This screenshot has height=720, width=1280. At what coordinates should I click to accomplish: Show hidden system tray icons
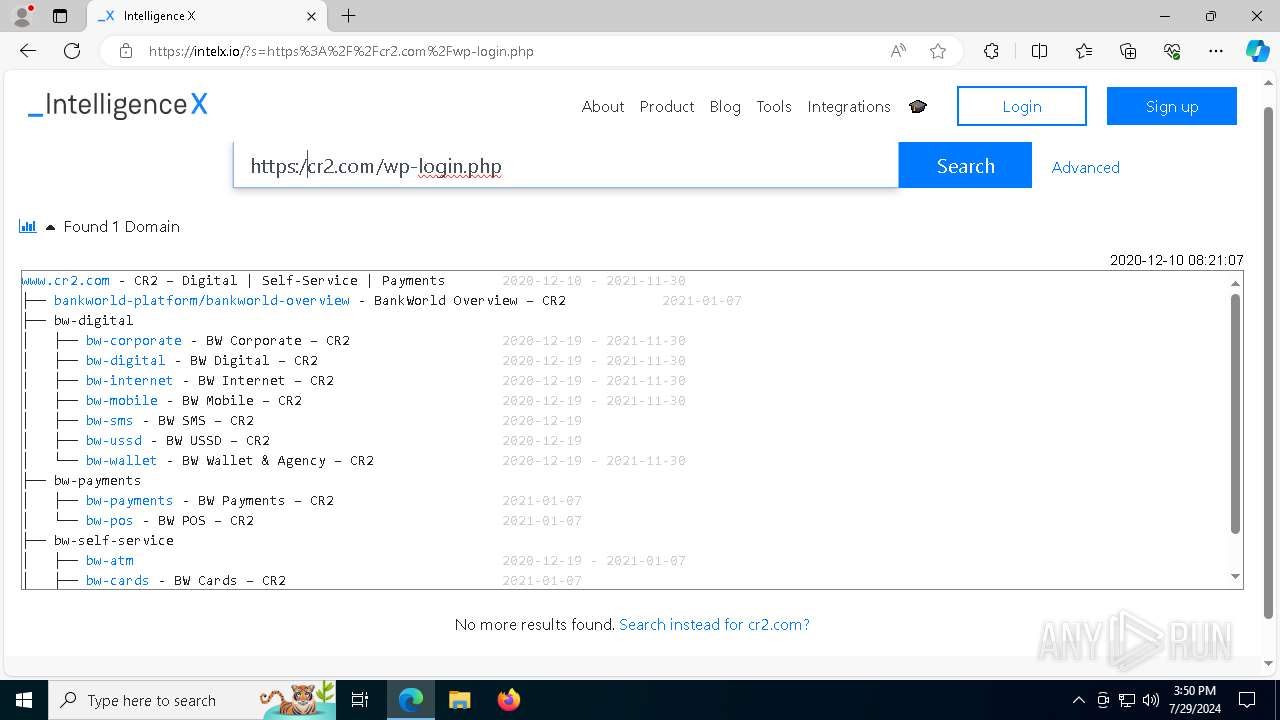[x=1078, y=700]
